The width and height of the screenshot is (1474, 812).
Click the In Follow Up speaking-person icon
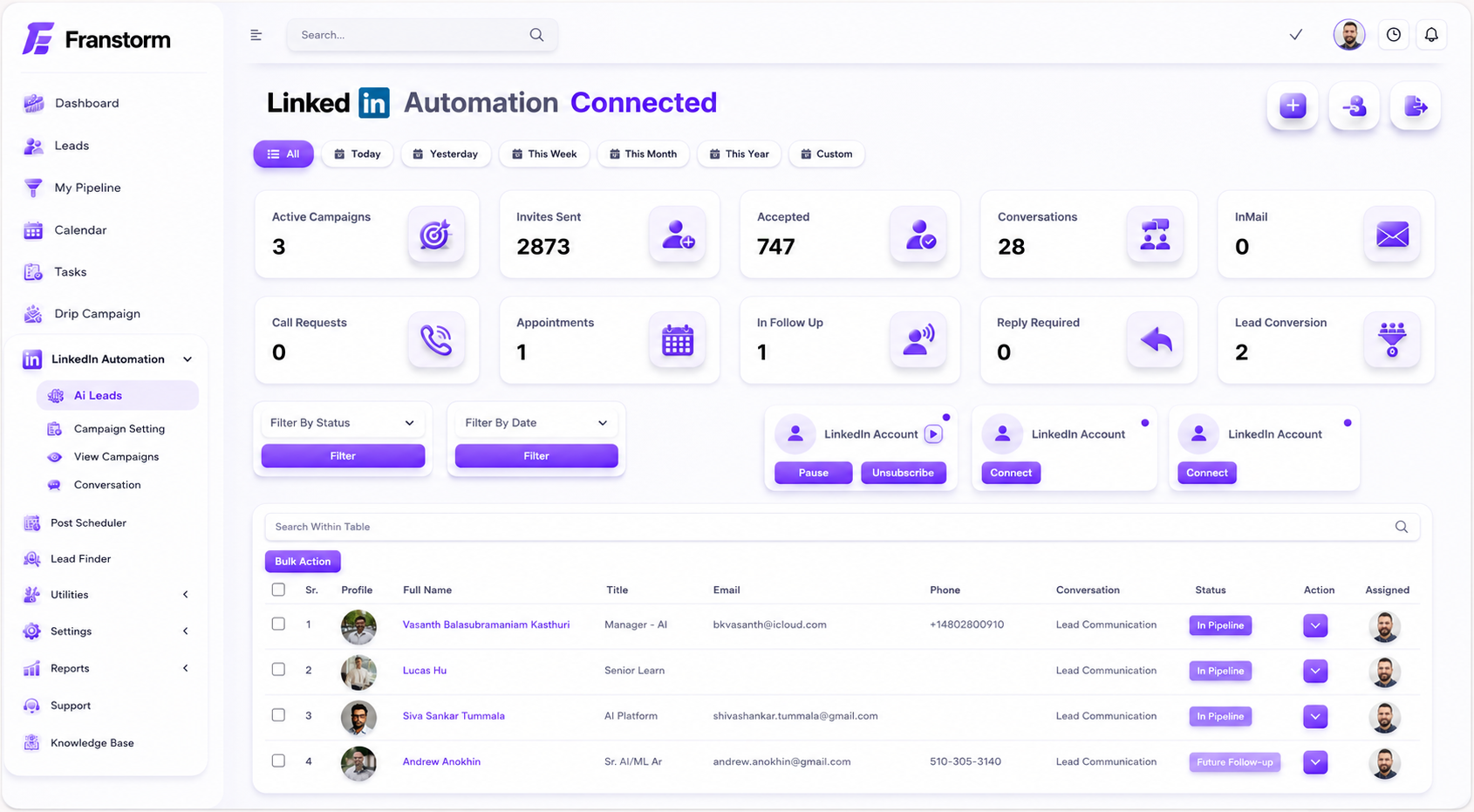coord(918,340)
